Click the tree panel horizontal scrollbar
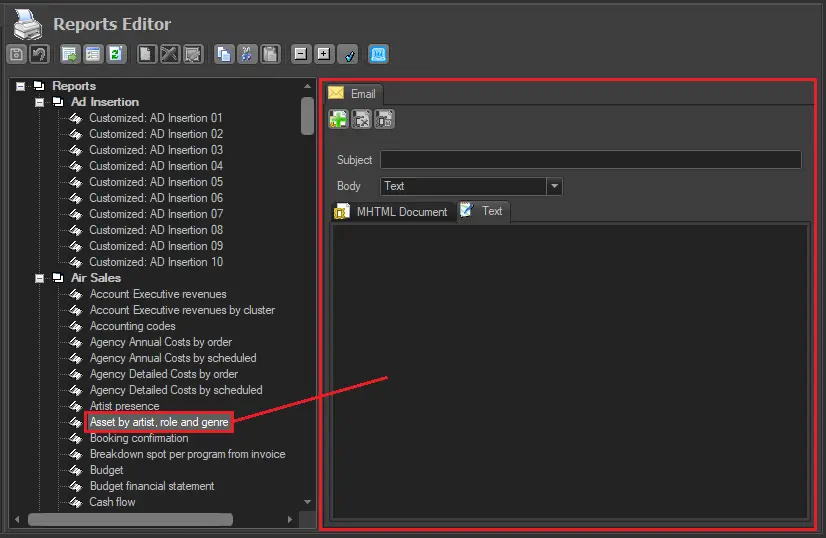826x538 pixels. pyautogui.click(x=130, y=520)
